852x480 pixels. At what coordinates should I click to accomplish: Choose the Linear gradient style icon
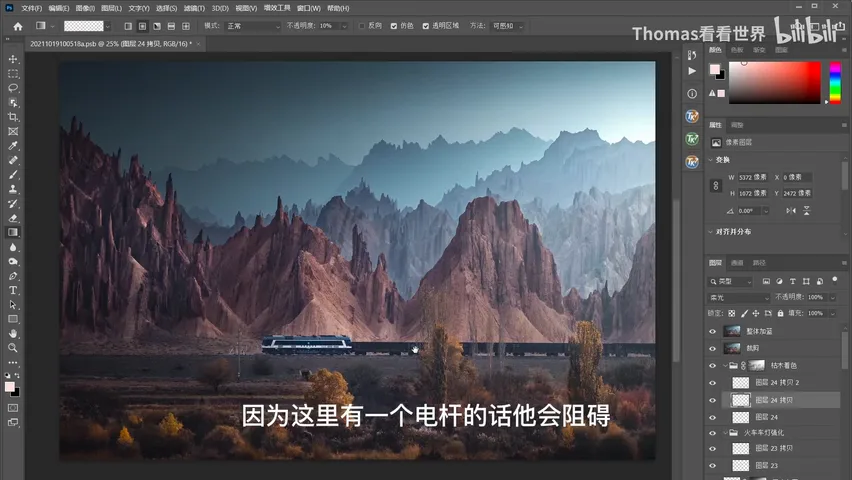(x=128, y=26)
